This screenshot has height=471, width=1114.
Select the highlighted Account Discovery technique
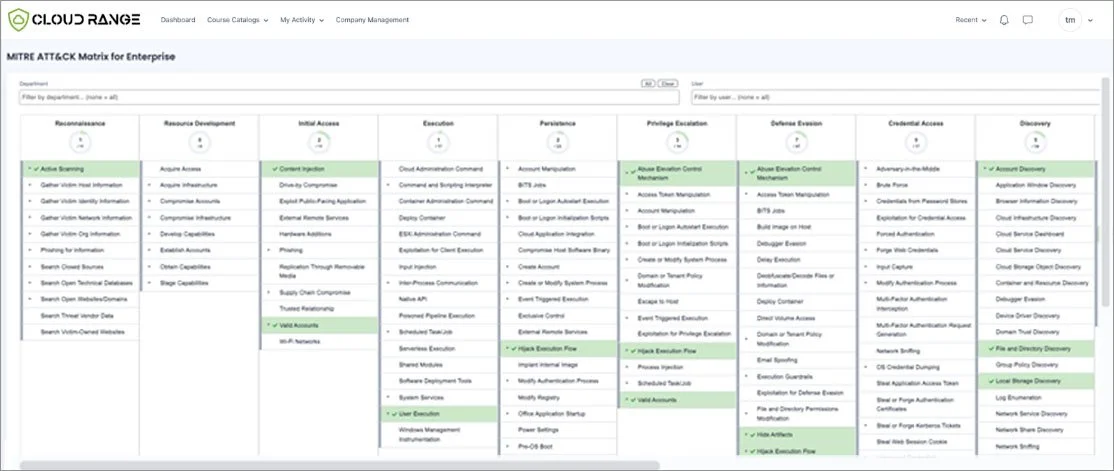pyautogui.click(x=1035, y=169)
